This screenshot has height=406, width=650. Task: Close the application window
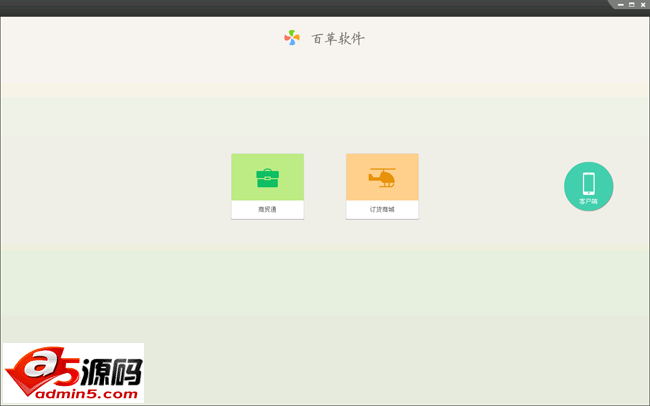coord(643,5)
